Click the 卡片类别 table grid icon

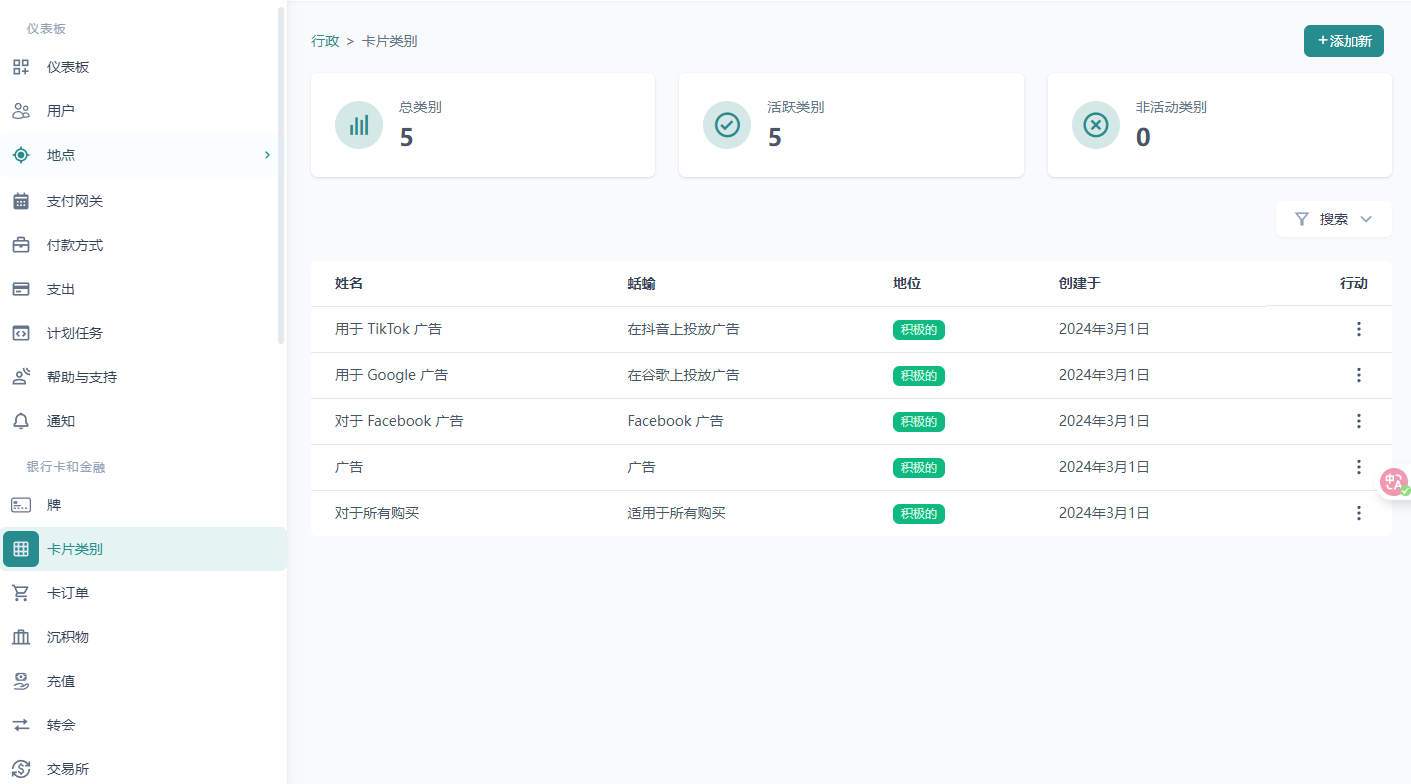tap(21, 549)
